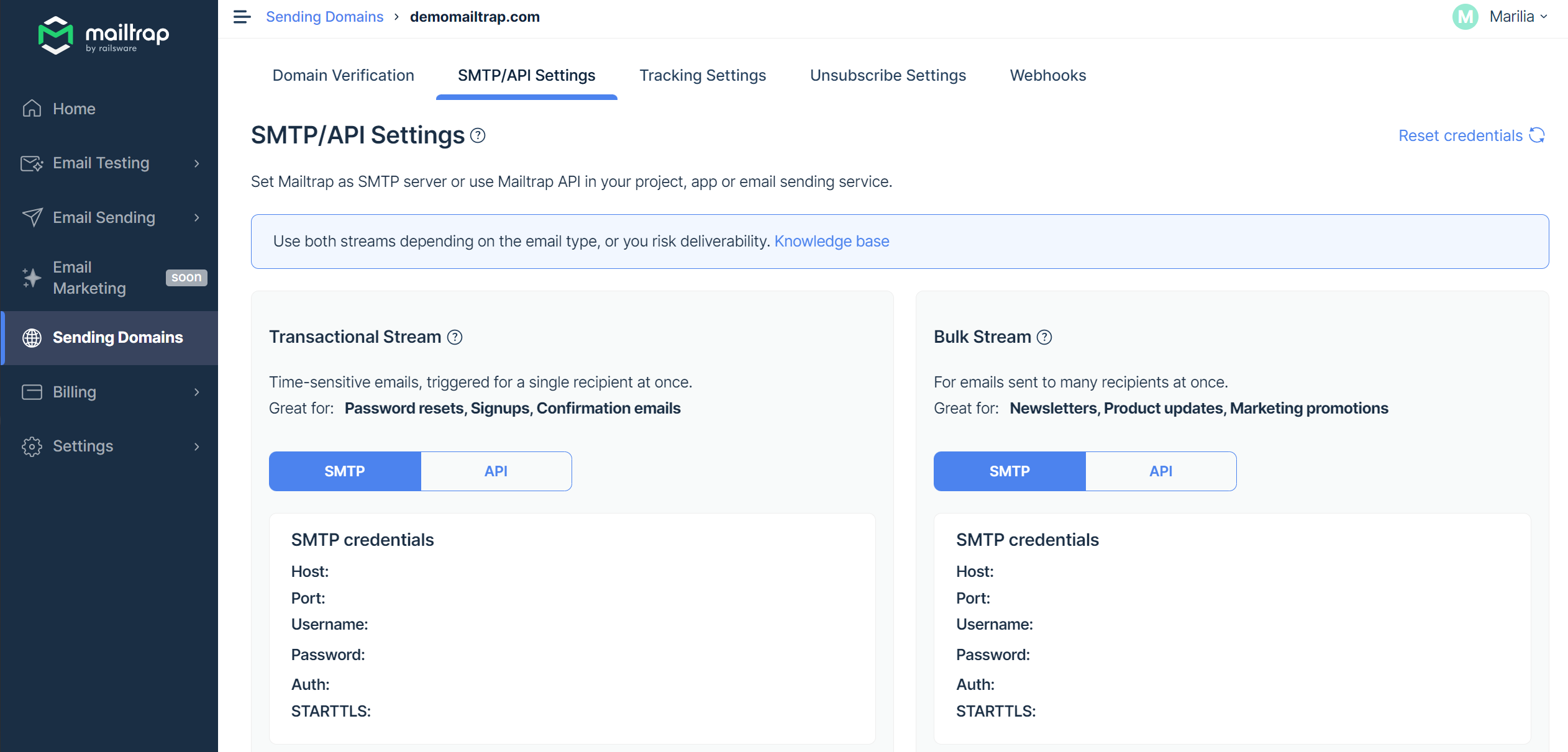This screenshot has width=1568, height=752.
Task: Click the Transactional Stream SMTP credentials heading
Action: click(362, 540)
